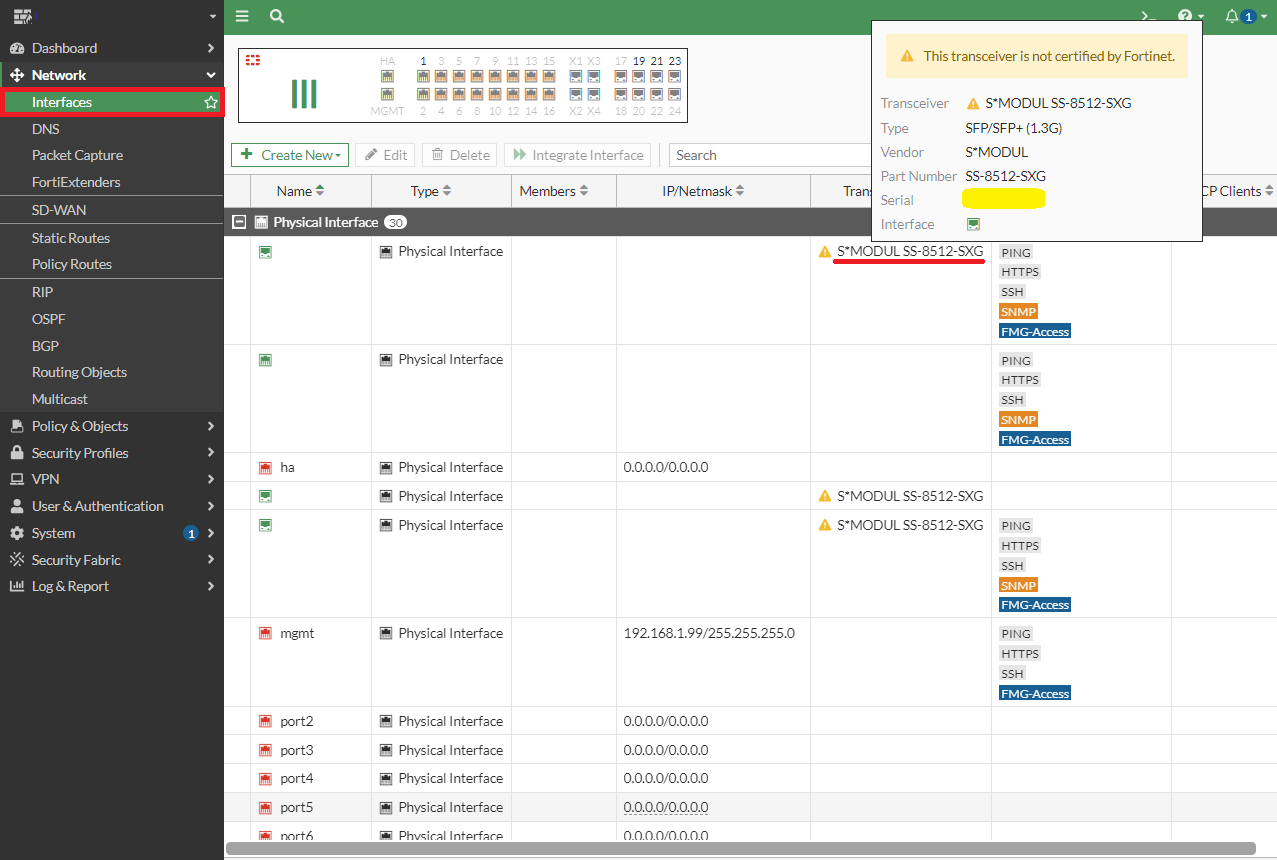The image size is (1277, 860).
Task: Select faceplate port 15
Action: click(x=549, y=76)
